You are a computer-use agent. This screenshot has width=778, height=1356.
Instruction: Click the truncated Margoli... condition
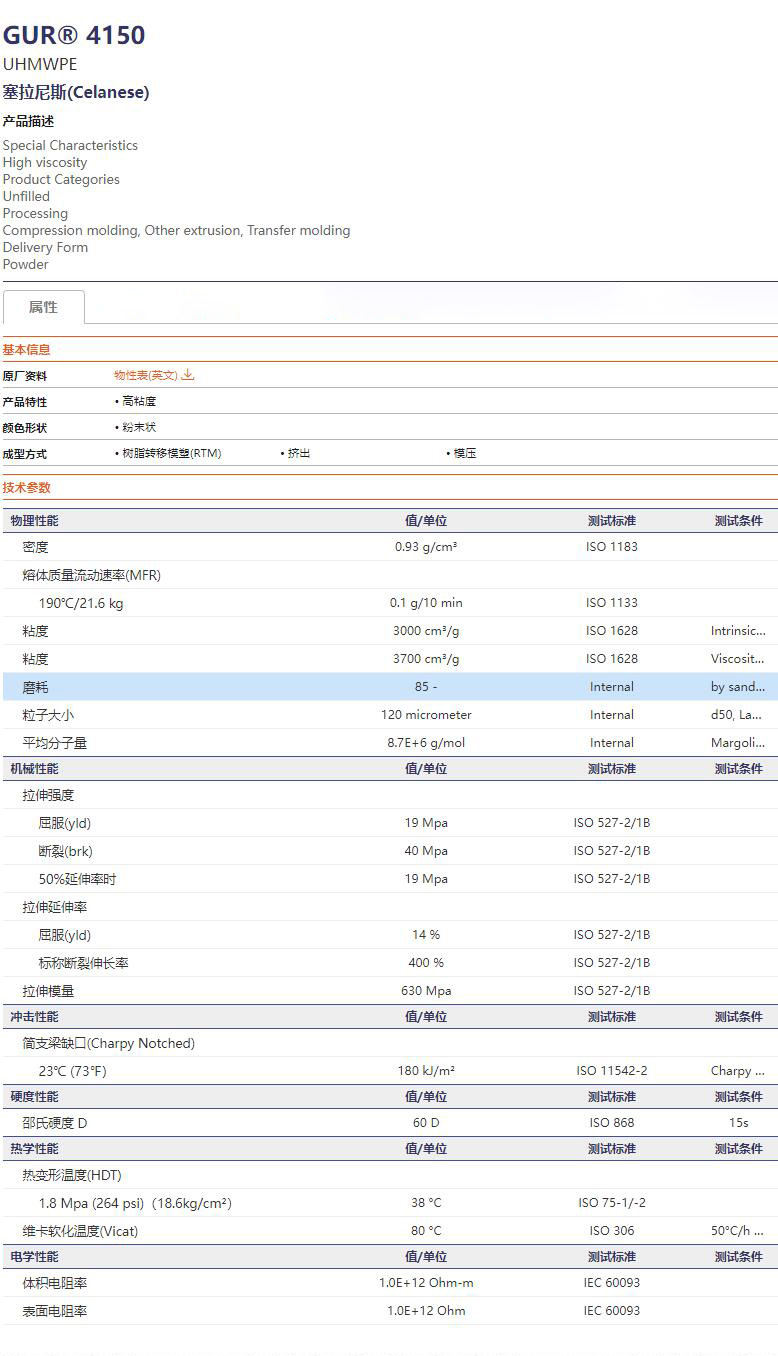pyautogui.click(x=738, y=743)
